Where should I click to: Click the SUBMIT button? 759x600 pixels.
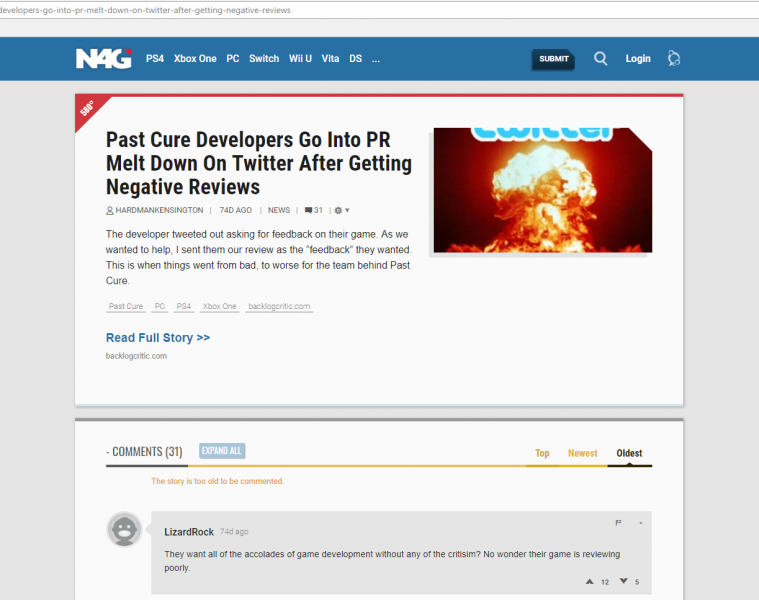pos(553,59)
